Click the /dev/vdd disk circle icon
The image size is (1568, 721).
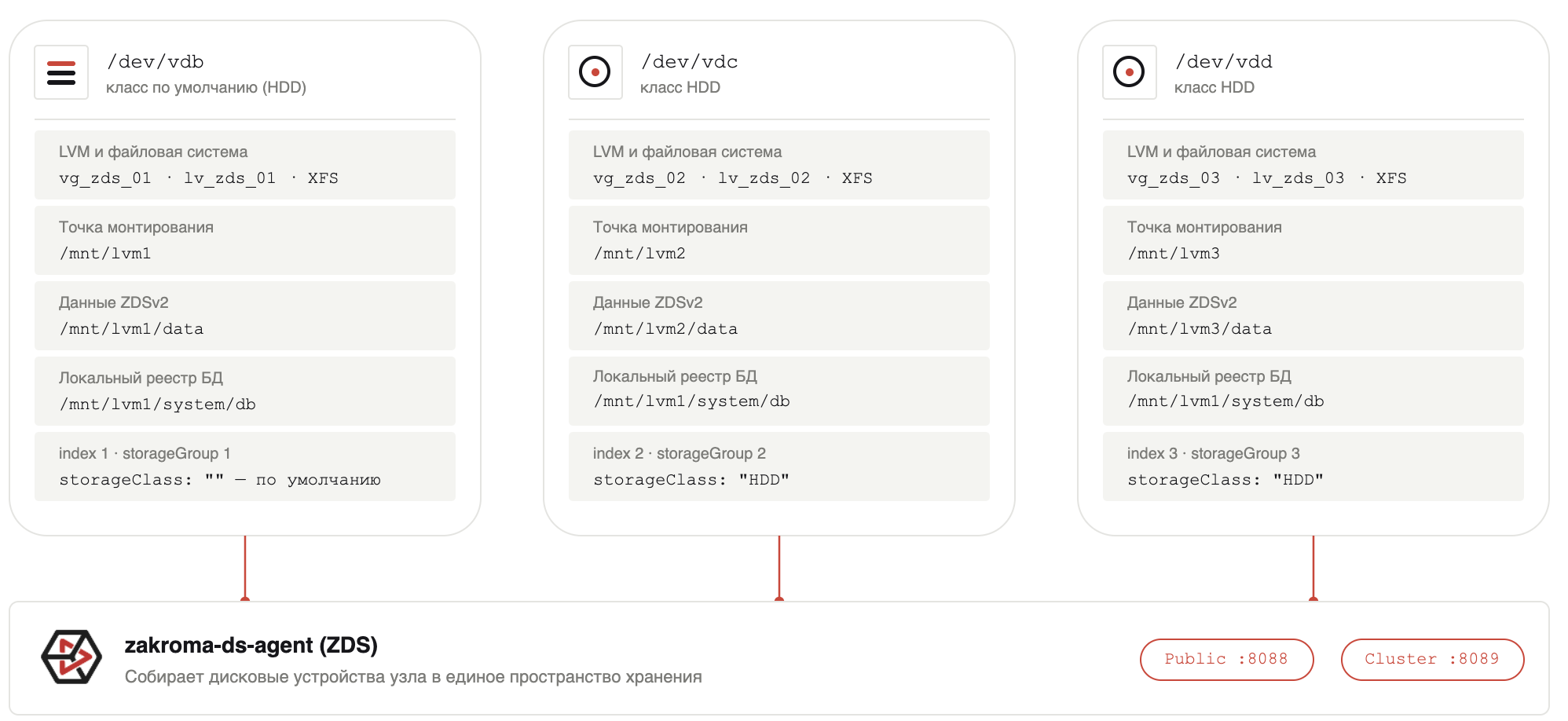(x=1130, y=72)
